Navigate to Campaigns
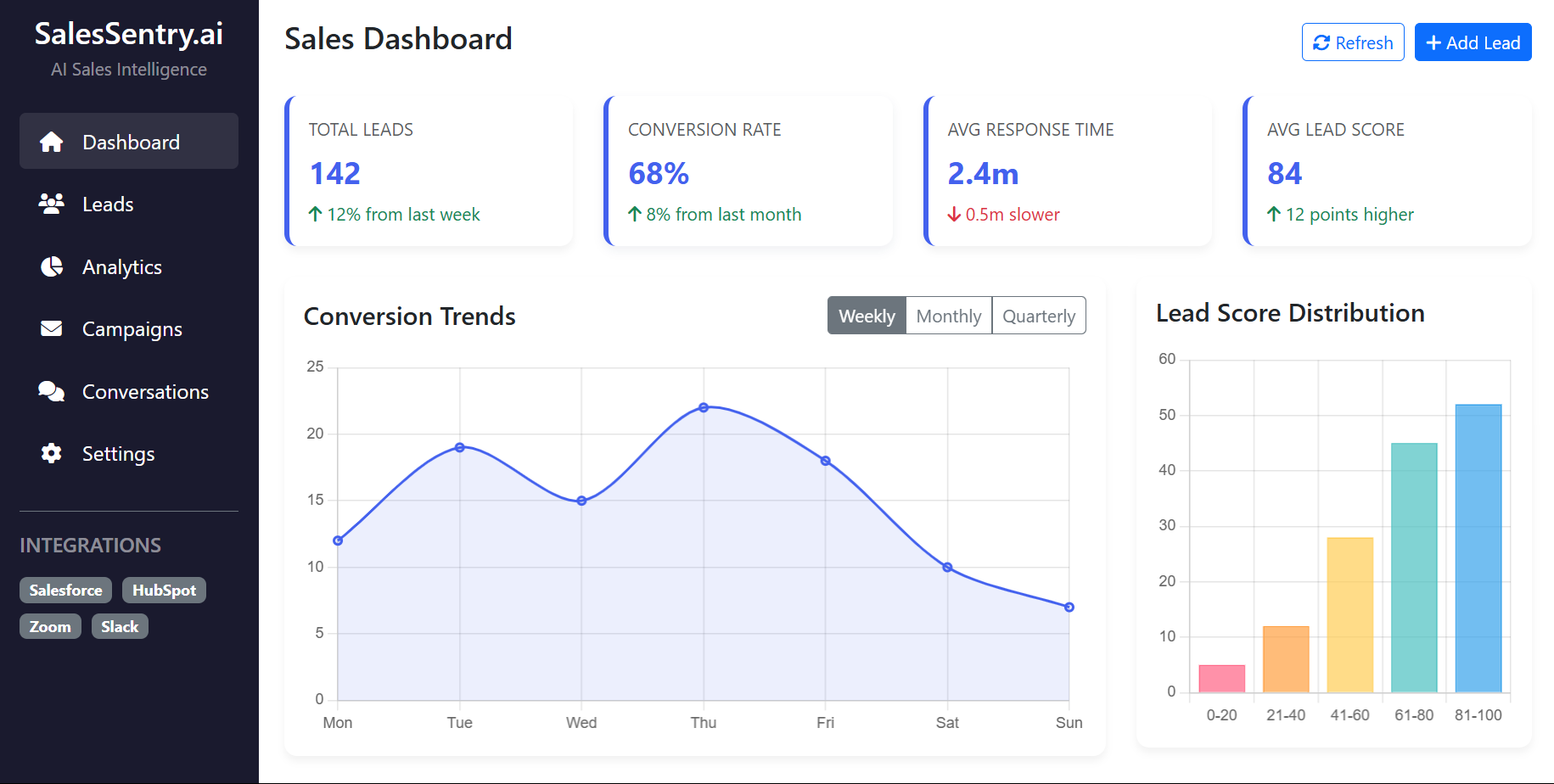Screen dimensions: 1554x784 coord(129,328)
